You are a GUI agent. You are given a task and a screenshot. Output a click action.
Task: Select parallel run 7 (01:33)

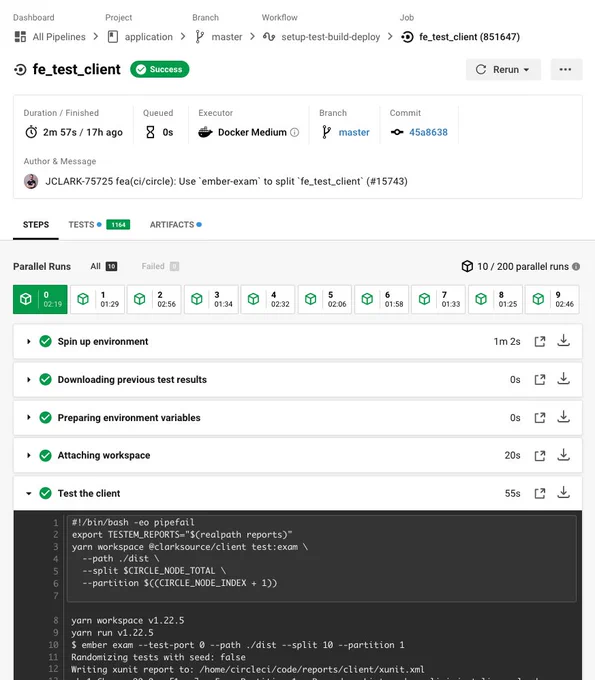point(438,299)
